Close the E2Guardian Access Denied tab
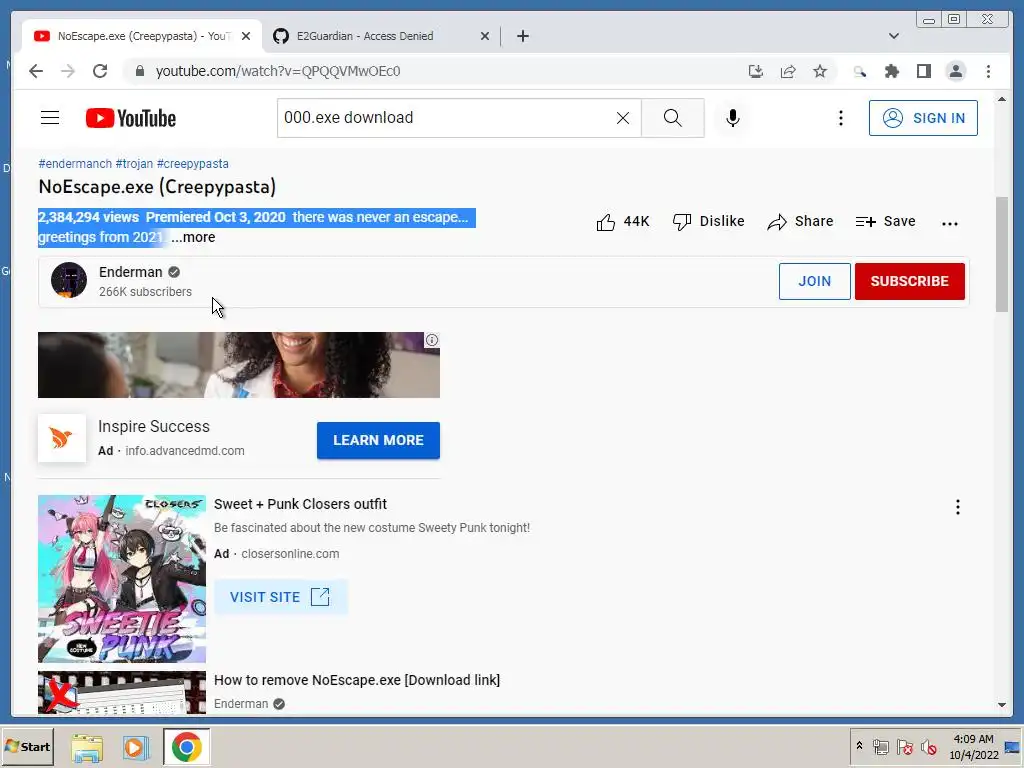The width and height of the screenshot is (1024, 768). point(485,36)
